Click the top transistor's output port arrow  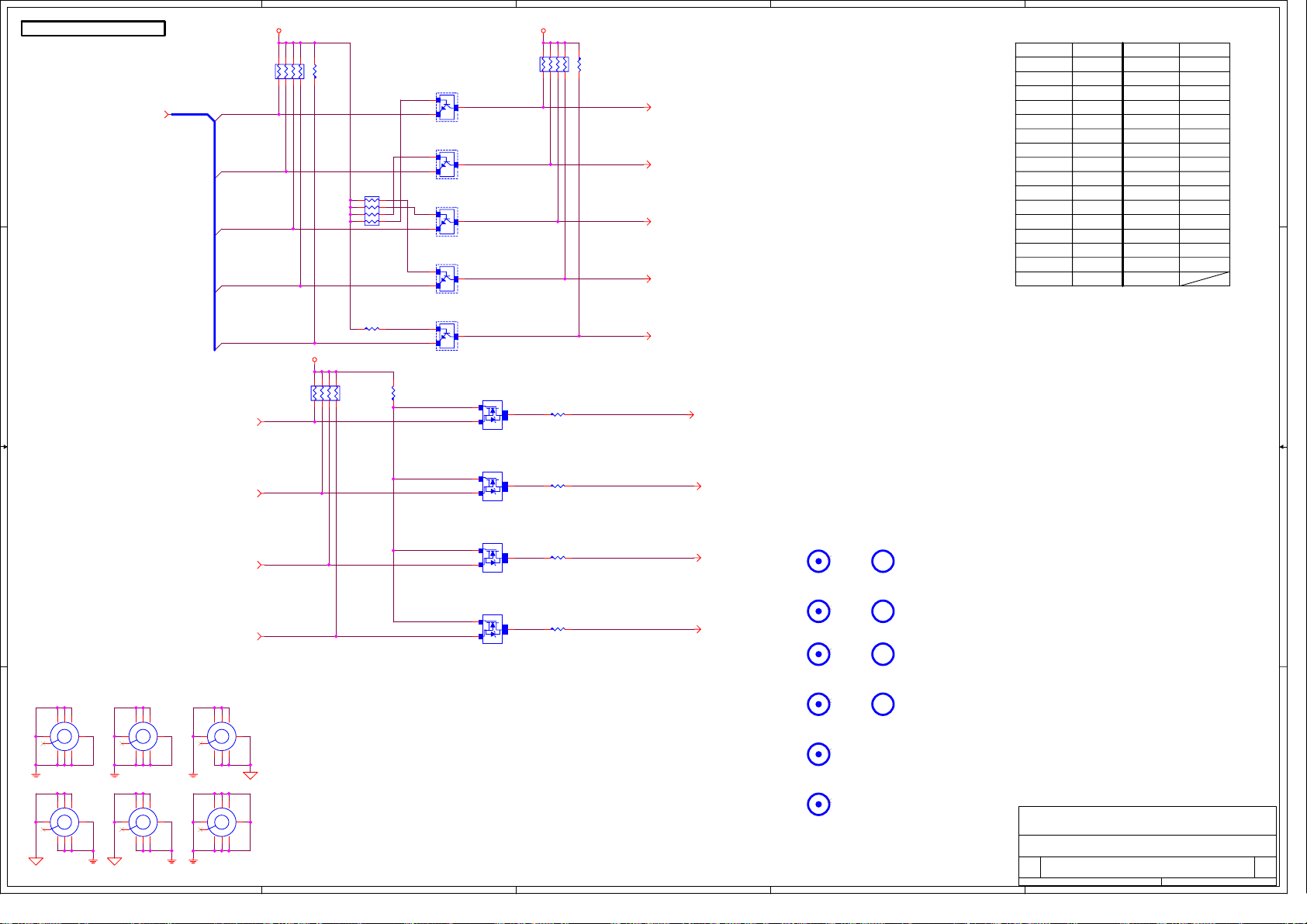[648, 107]
